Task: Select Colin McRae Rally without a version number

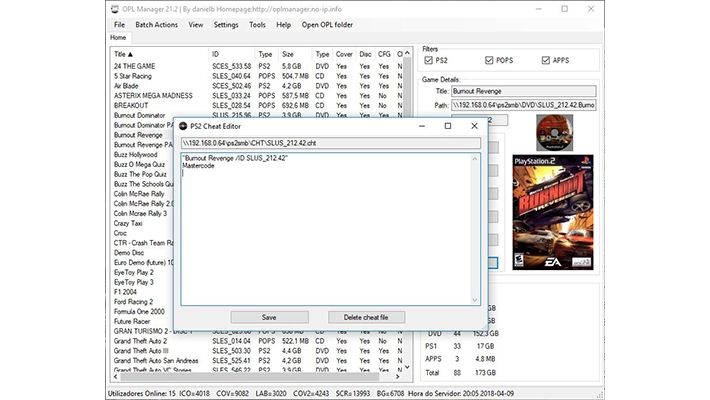Action: (x=139, y=194)
